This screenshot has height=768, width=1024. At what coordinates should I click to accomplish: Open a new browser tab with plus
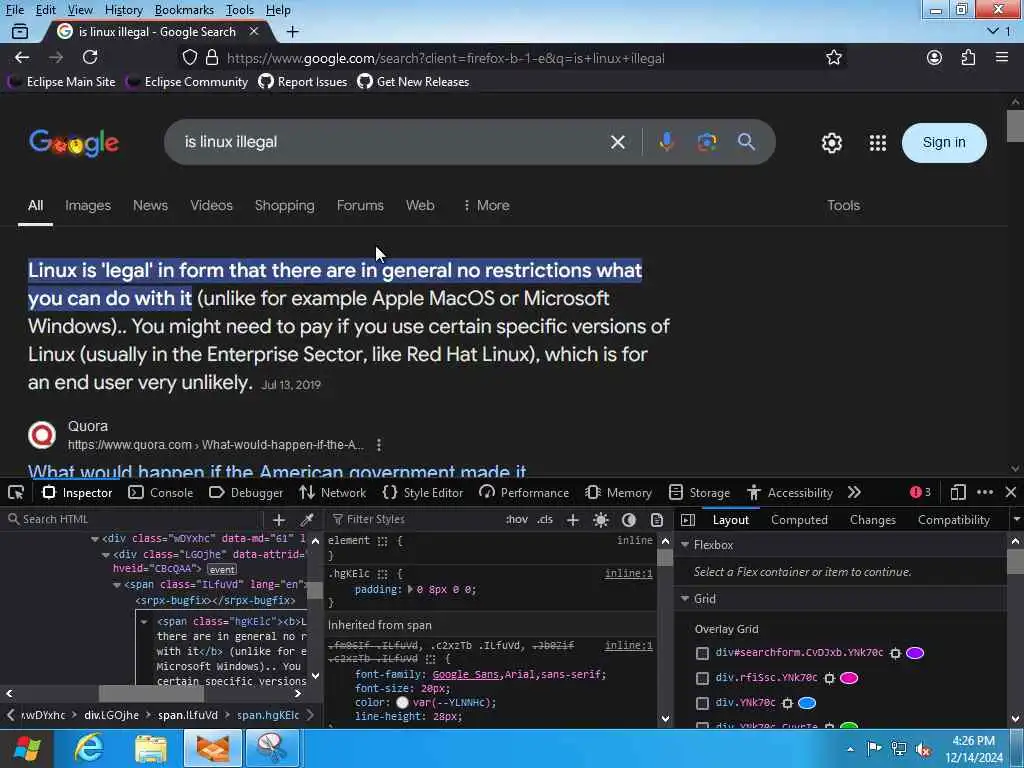click(x=293, y=31)
